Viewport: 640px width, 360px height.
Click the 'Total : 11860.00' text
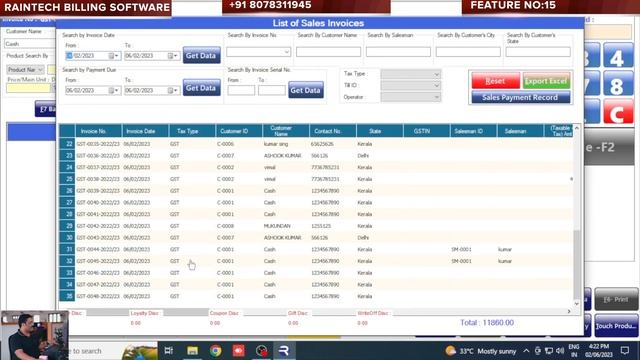click(x=487, y=322)
